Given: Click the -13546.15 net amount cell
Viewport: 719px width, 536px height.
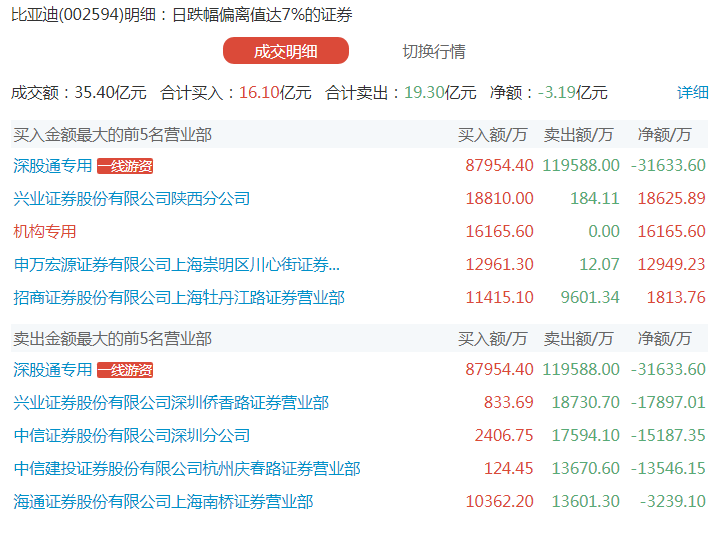Looking at the screenshot, I should [x=668, y=469].
